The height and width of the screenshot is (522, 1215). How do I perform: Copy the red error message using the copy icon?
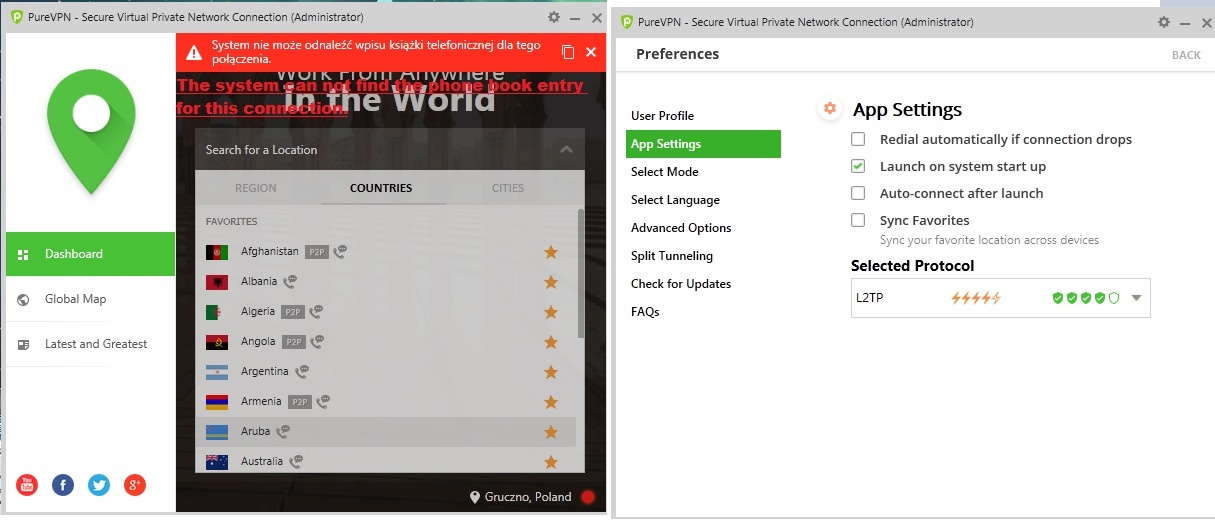pyautogui.click(x=568, y=52)
